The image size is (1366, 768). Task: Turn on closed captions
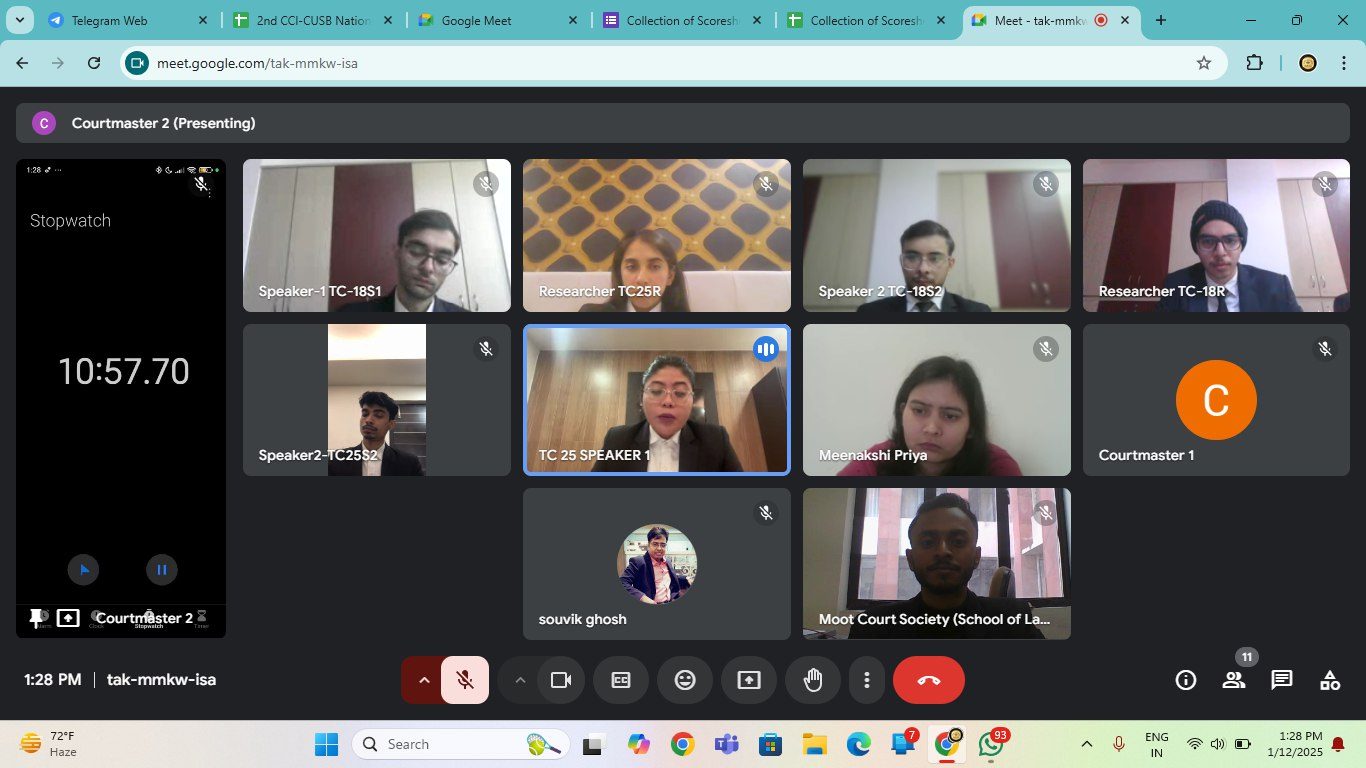click(x=620, y=680)
